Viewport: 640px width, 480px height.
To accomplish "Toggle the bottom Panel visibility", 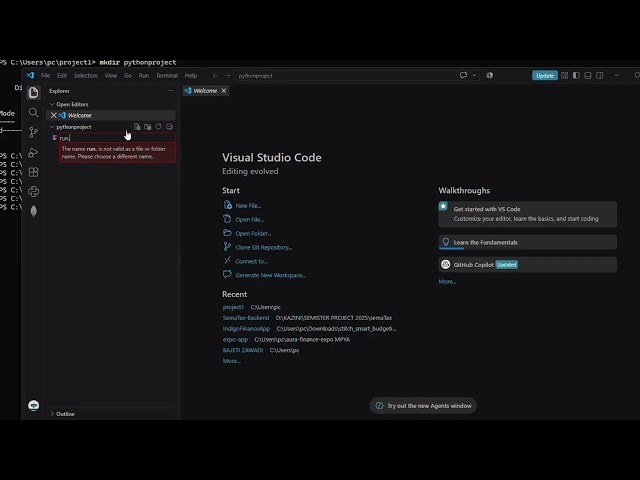I will (x=588, y=76).
